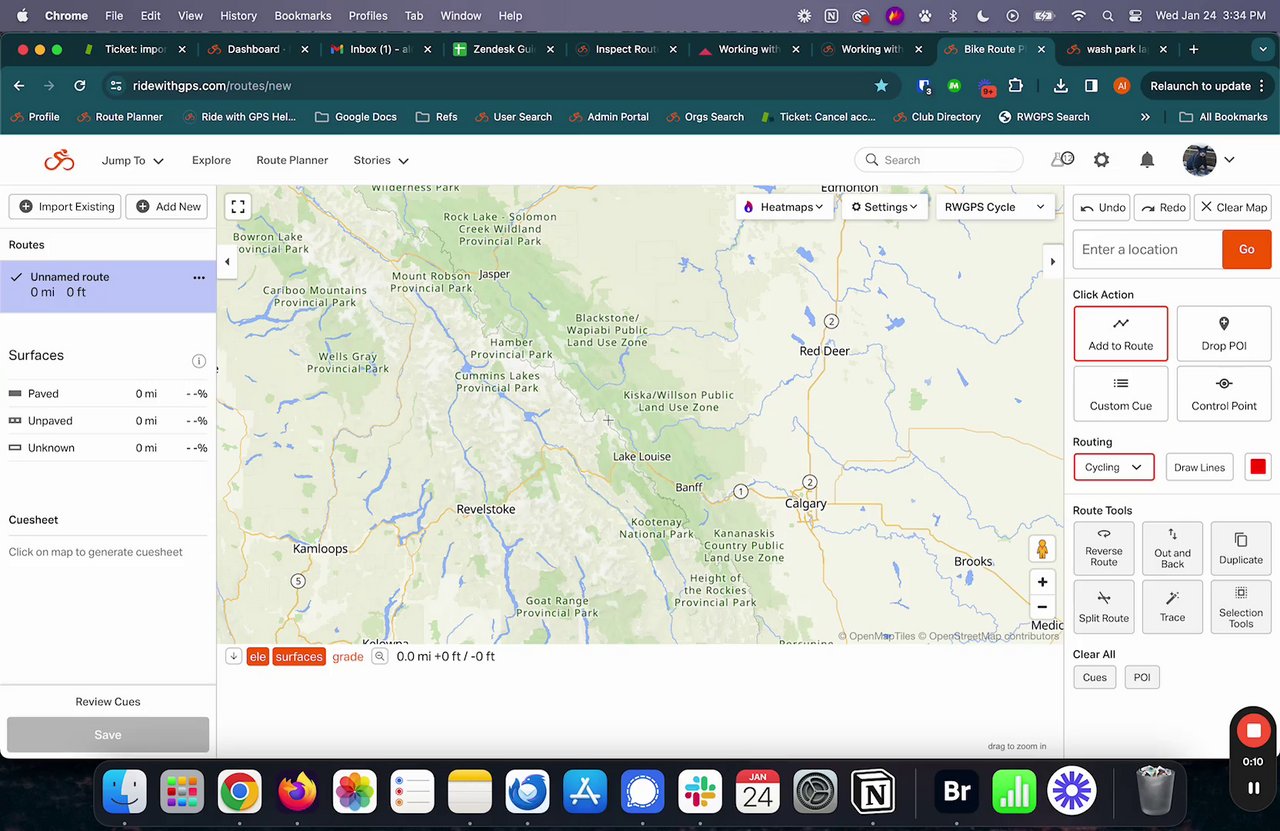Image resolution: width=1280 pixels, height=831 pixels.
Task: Select Add to Route click action
Action: [x=1121, y=334]
